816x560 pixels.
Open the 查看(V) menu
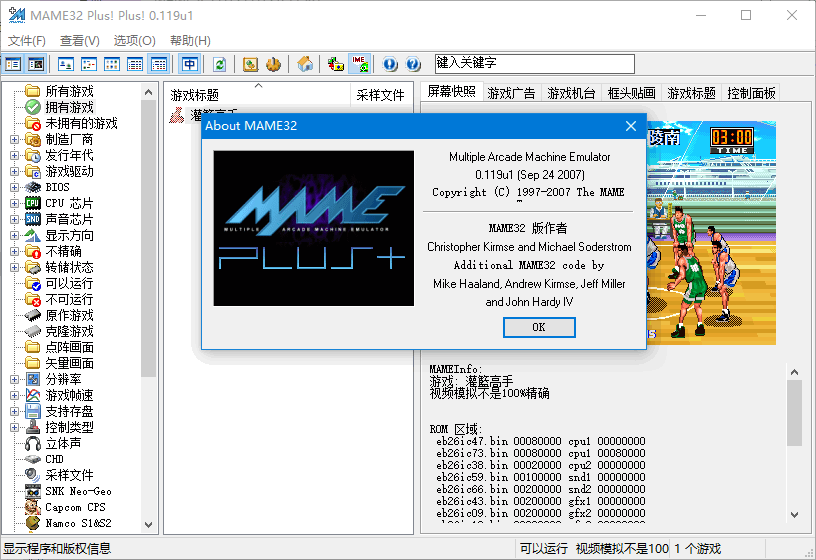80,41
